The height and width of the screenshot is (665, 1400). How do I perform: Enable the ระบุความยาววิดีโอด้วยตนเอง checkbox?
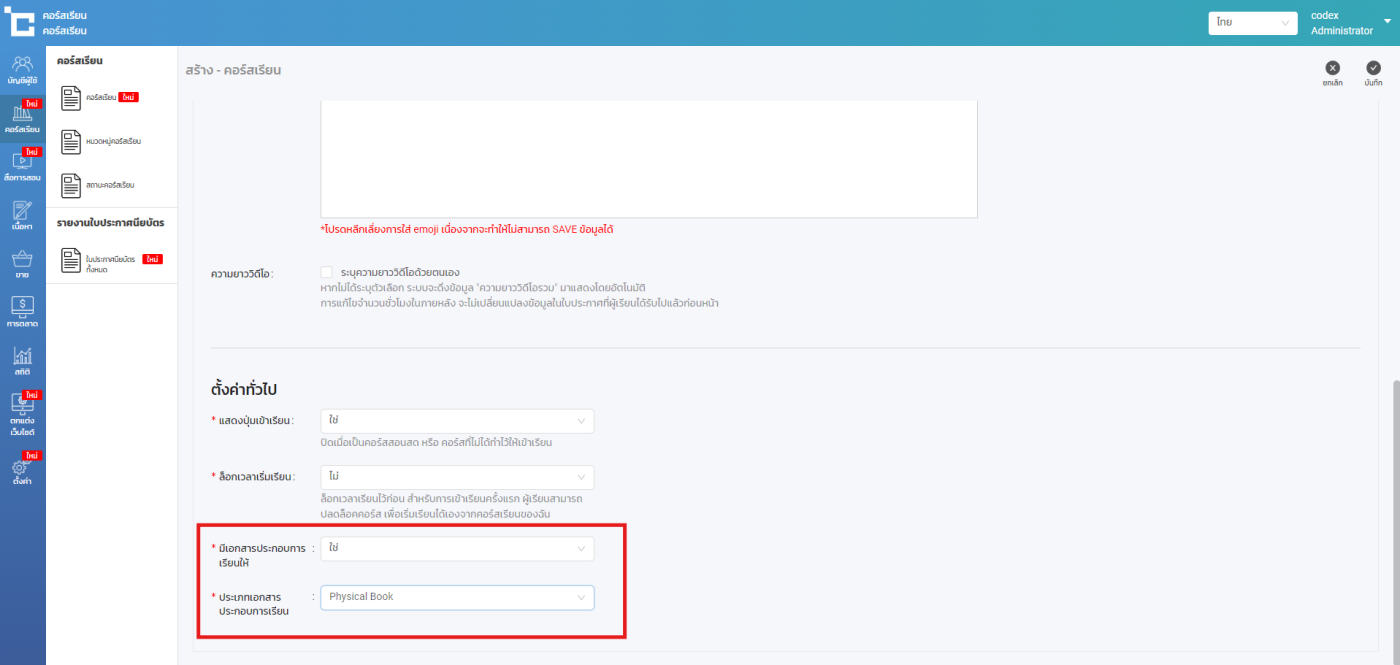[x=327, y=272]
